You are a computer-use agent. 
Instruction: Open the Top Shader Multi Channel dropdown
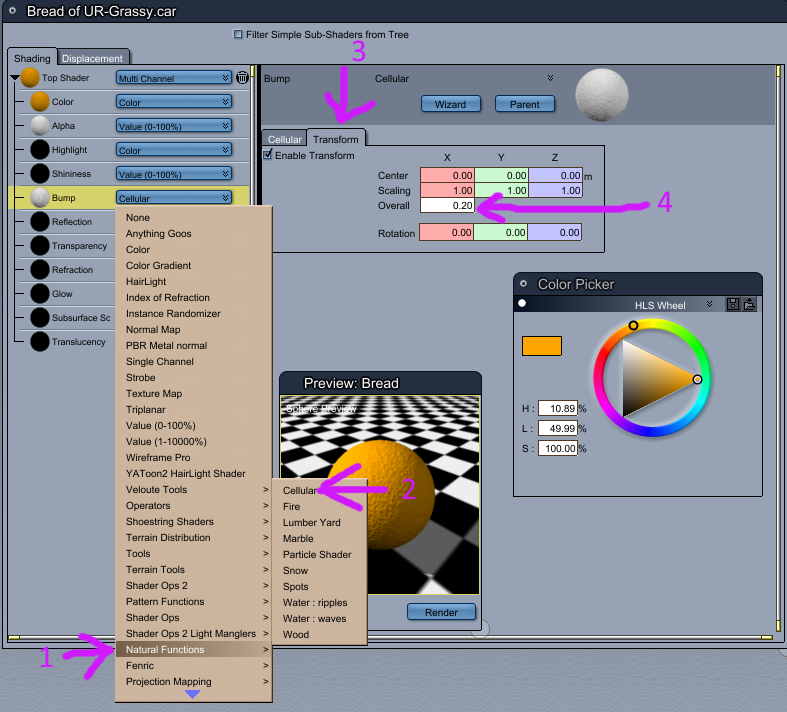pos(174,78)
